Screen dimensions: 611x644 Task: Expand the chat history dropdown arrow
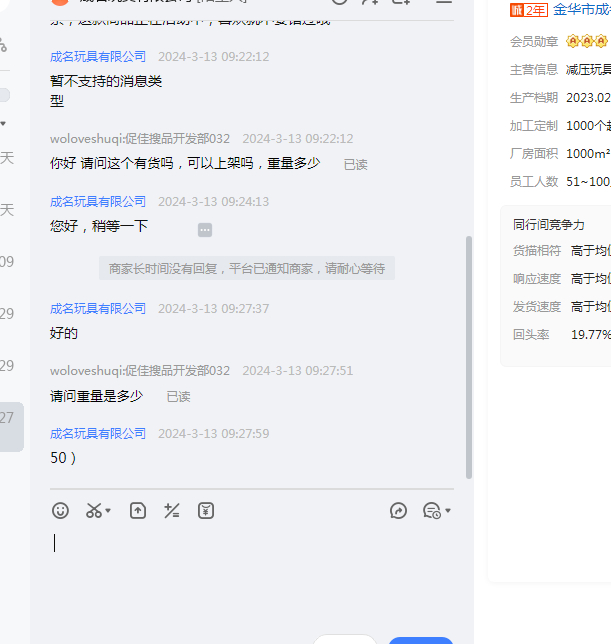[448, 511]
